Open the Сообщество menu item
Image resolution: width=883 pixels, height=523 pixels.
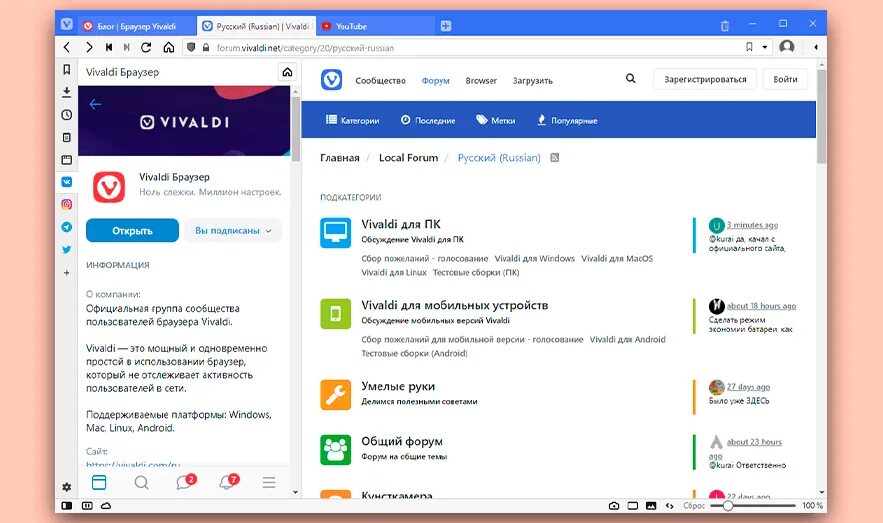(x=380, y=81)
